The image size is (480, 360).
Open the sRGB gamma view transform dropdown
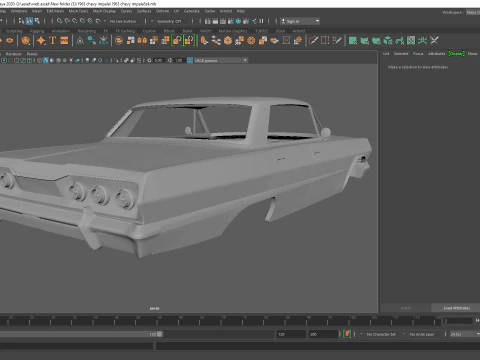pos(221,60)
